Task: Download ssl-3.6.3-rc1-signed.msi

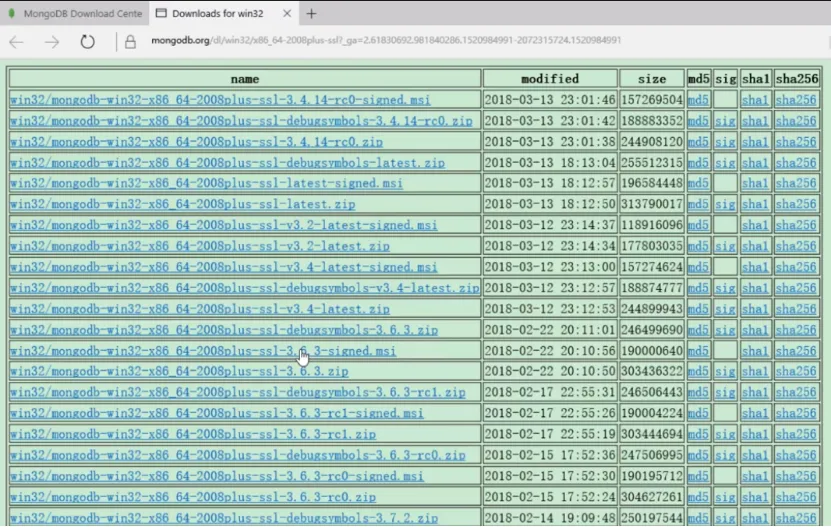Action: pos(216,413)
